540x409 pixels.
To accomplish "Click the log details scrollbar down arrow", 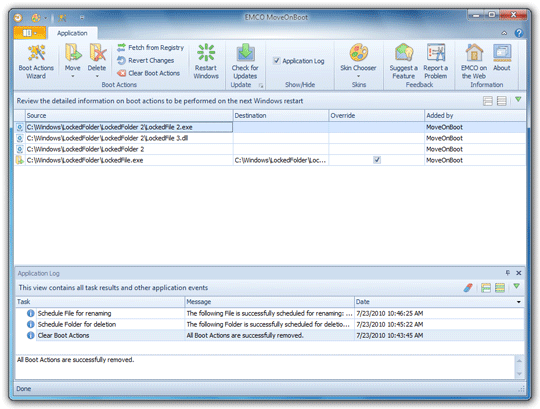I will pyautogui.click(x=519, y=374).
